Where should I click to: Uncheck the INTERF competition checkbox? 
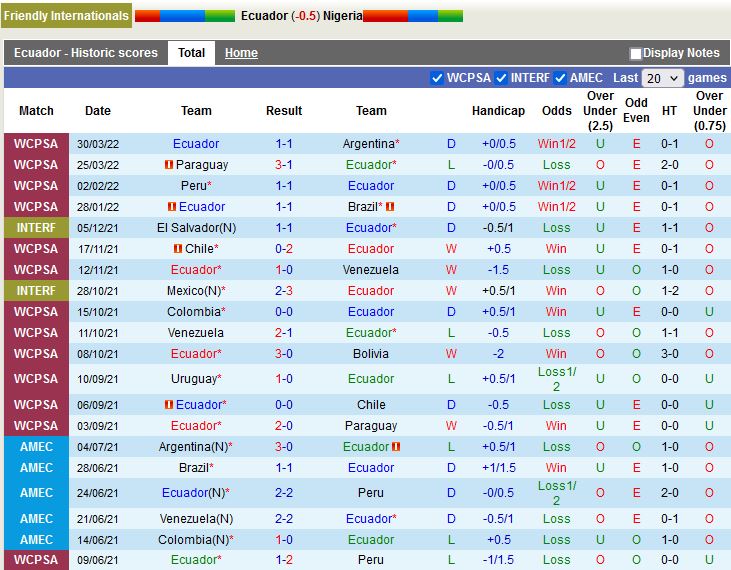coord(501,78)
